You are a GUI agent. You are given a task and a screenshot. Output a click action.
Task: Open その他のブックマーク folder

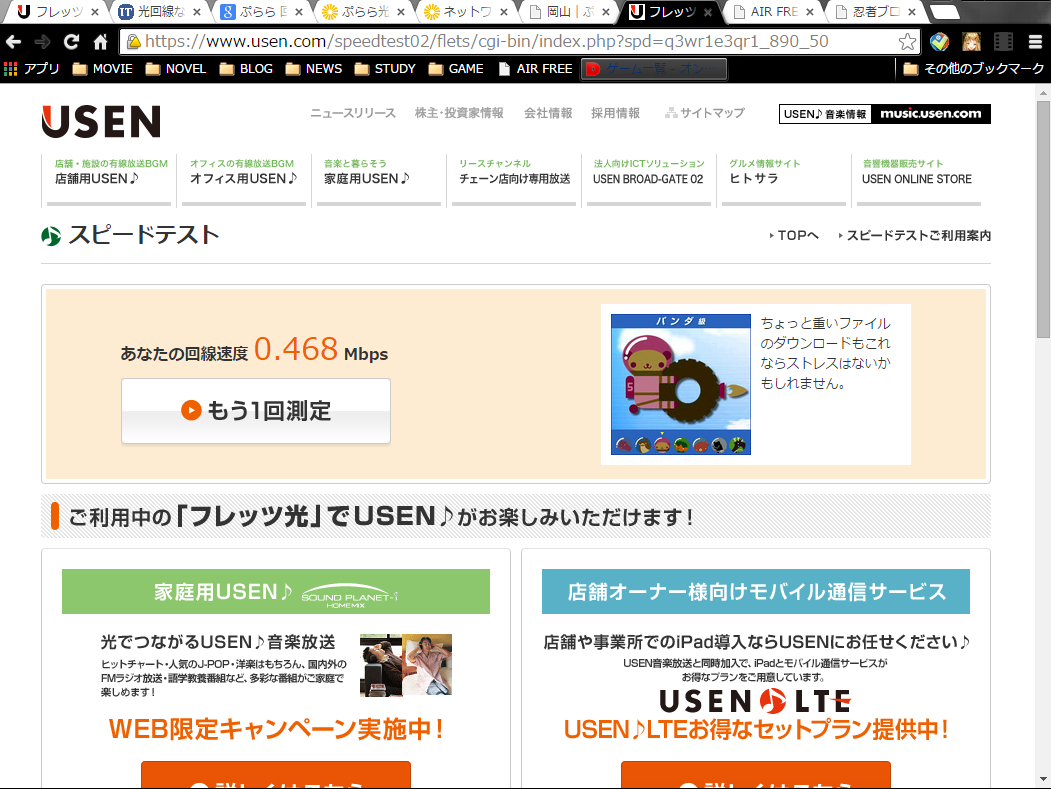(x=974, y=68)
